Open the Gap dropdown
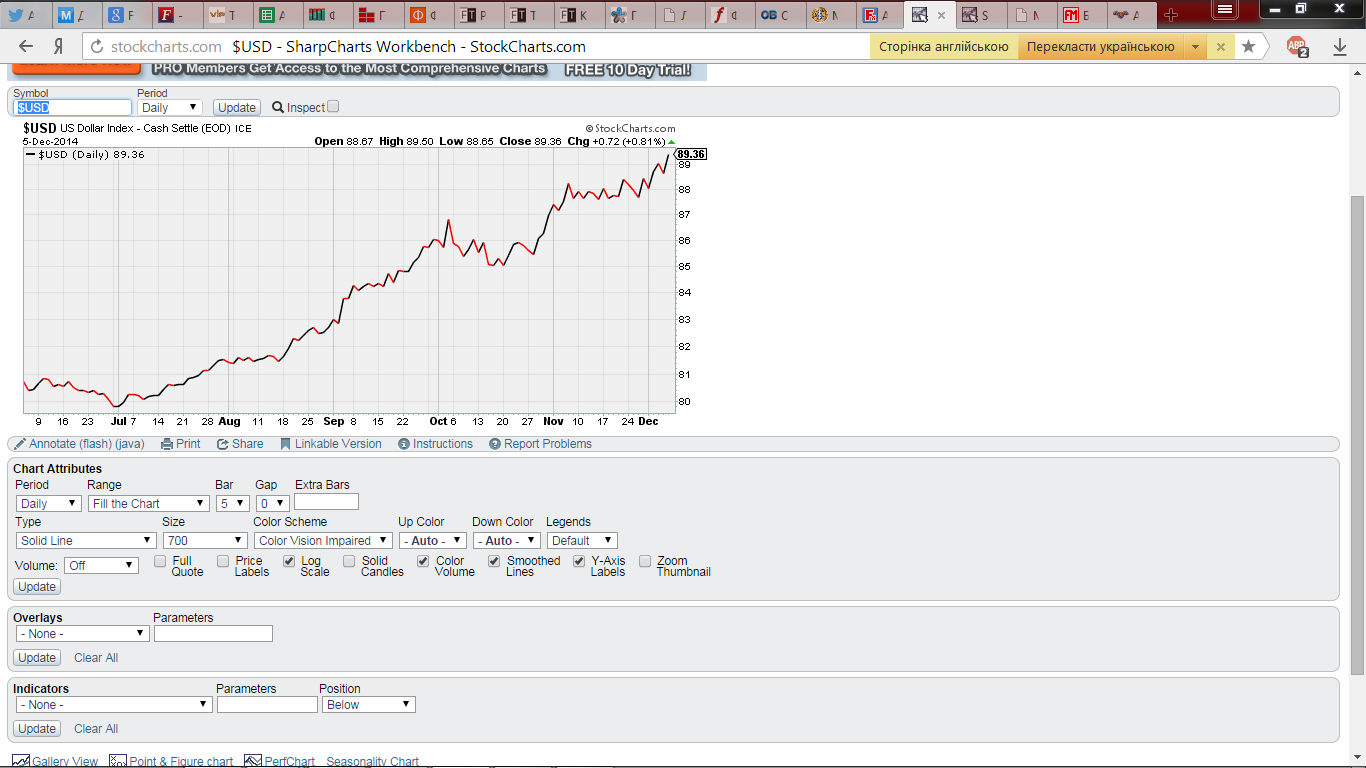Image resolution: width=1366 pixels, height=768 pixels. click(x=272, y=504)
